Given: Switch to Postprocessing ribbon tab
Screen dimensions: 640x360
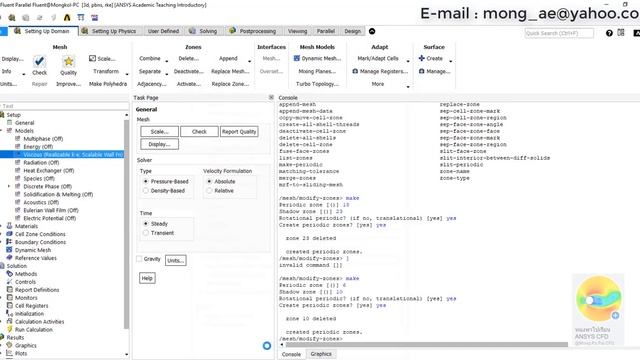Looking at the screenshot, I should tap(253, 31).
